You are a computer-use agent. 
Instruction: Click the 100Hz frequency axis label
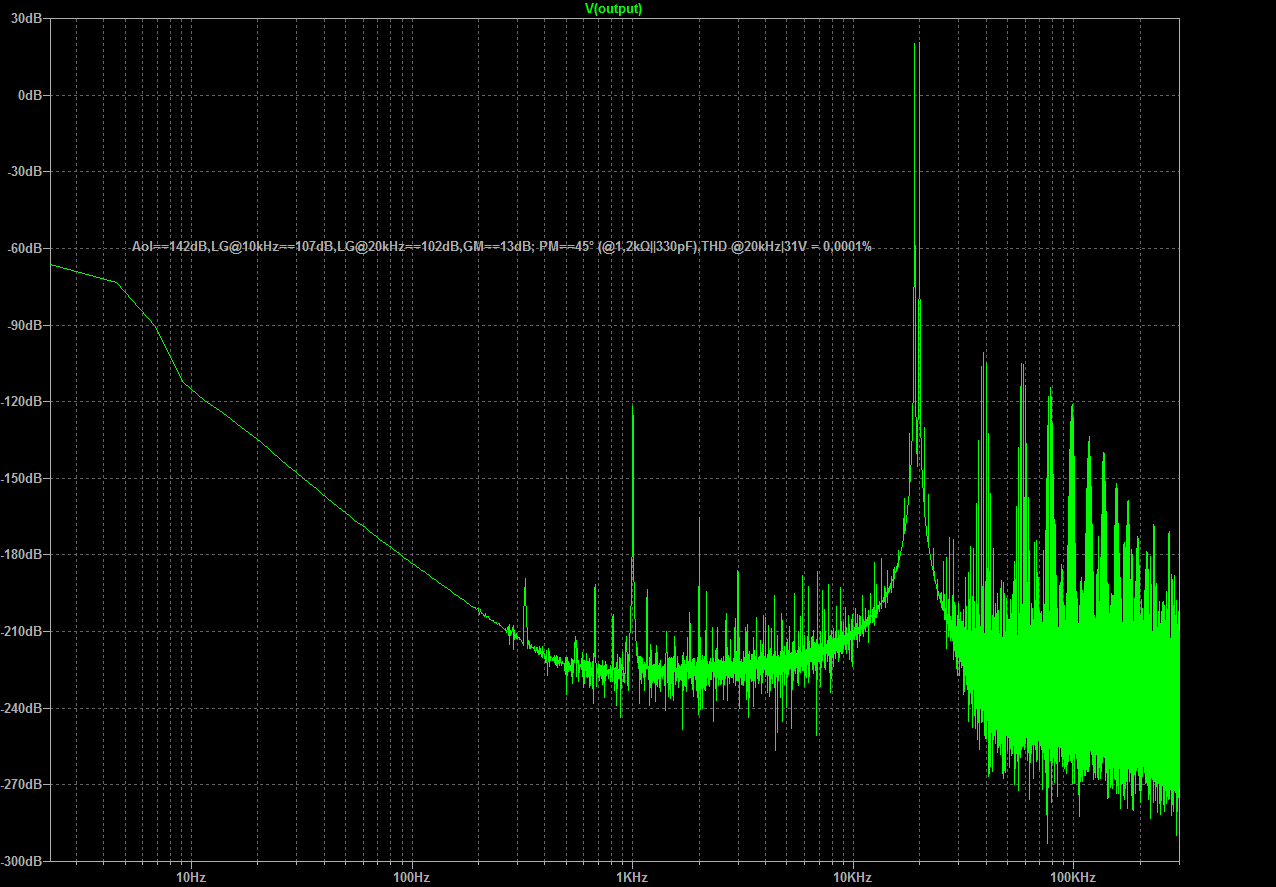[411, 878]
